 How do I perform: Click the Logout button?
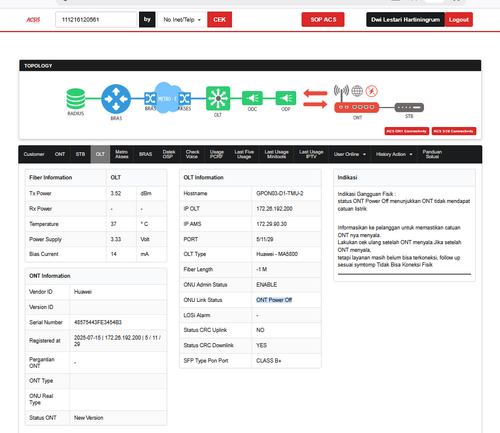click(x=459, y=20)
